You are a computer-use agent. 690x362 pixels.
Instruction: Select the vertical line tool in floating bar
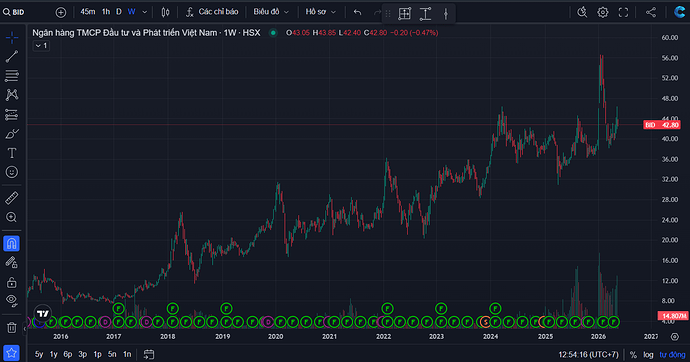tap(446, 14)
